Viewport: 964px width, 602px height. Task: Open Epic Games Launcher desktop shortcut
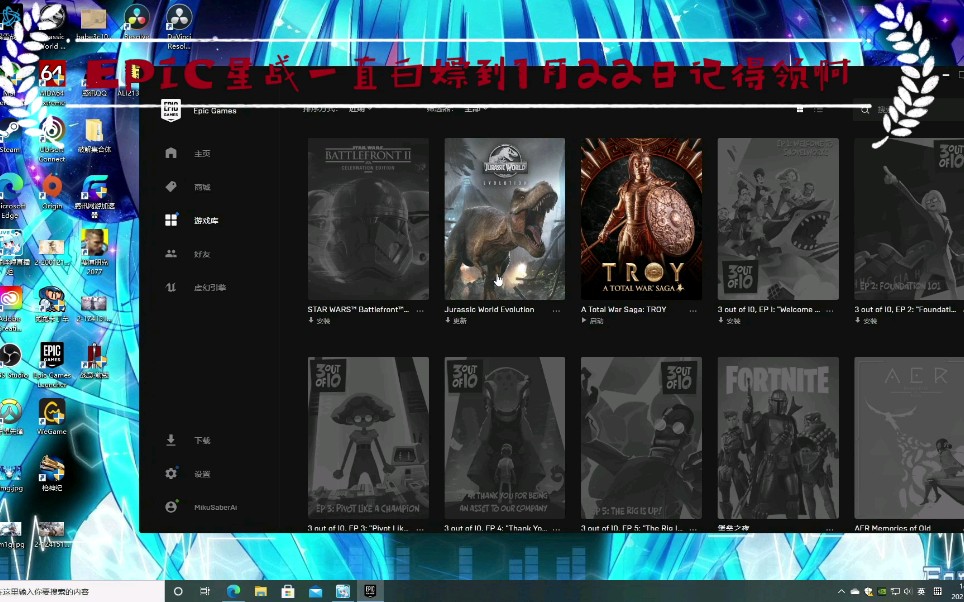(x=52, y=365)
